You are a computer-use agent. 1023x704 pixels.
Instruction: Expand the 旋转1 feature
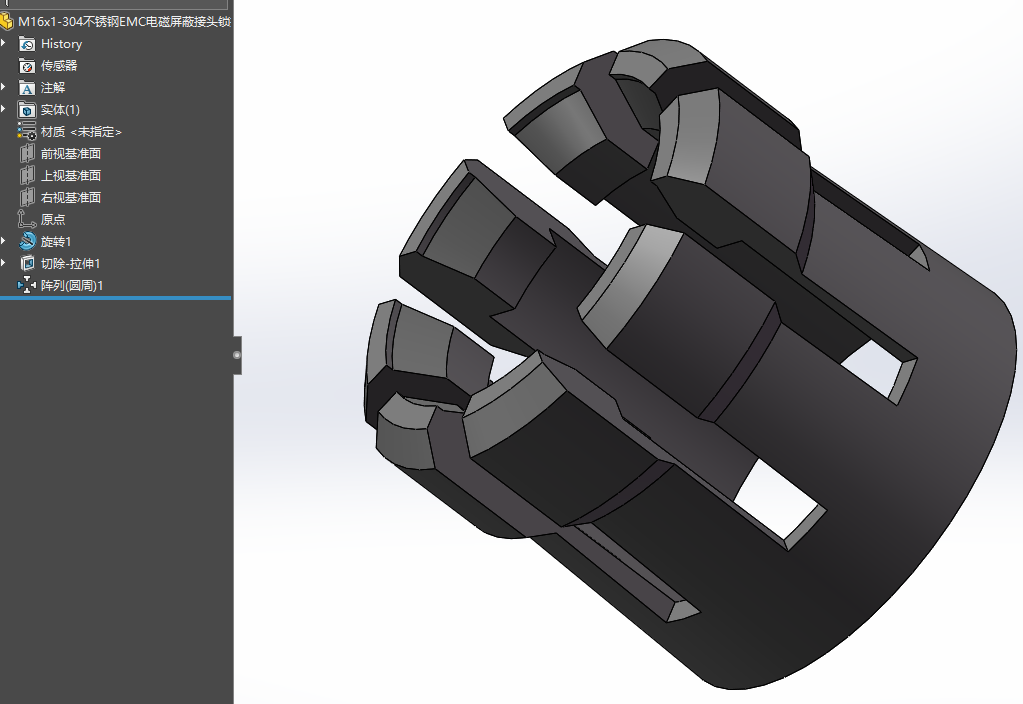coord(3,241)
